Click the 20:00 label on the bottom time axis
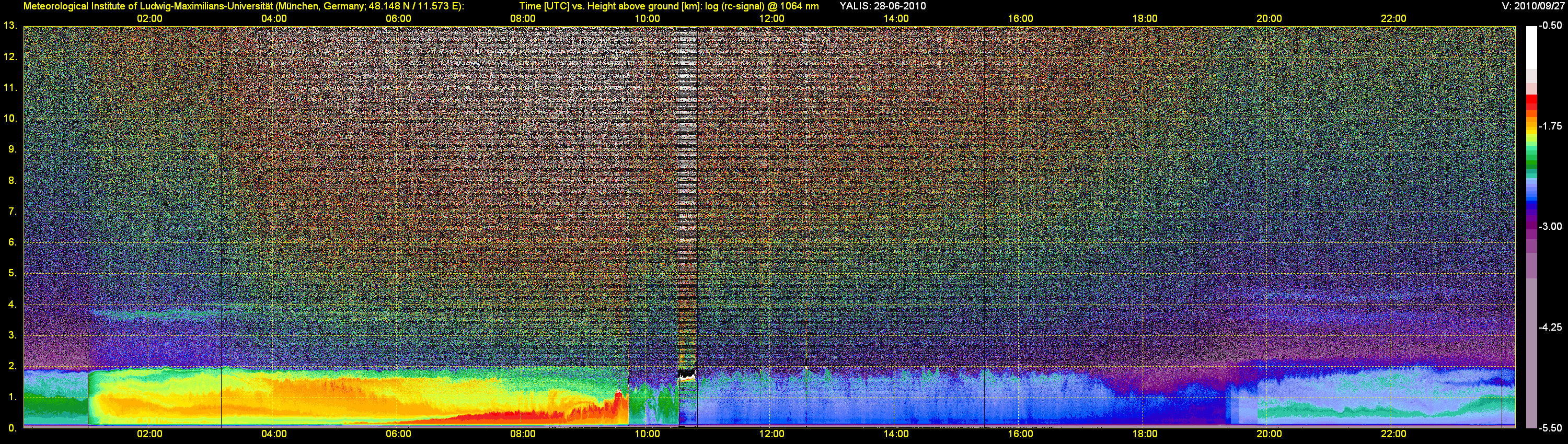Viewport: 1568px width, 444px height. (1269, 434)
